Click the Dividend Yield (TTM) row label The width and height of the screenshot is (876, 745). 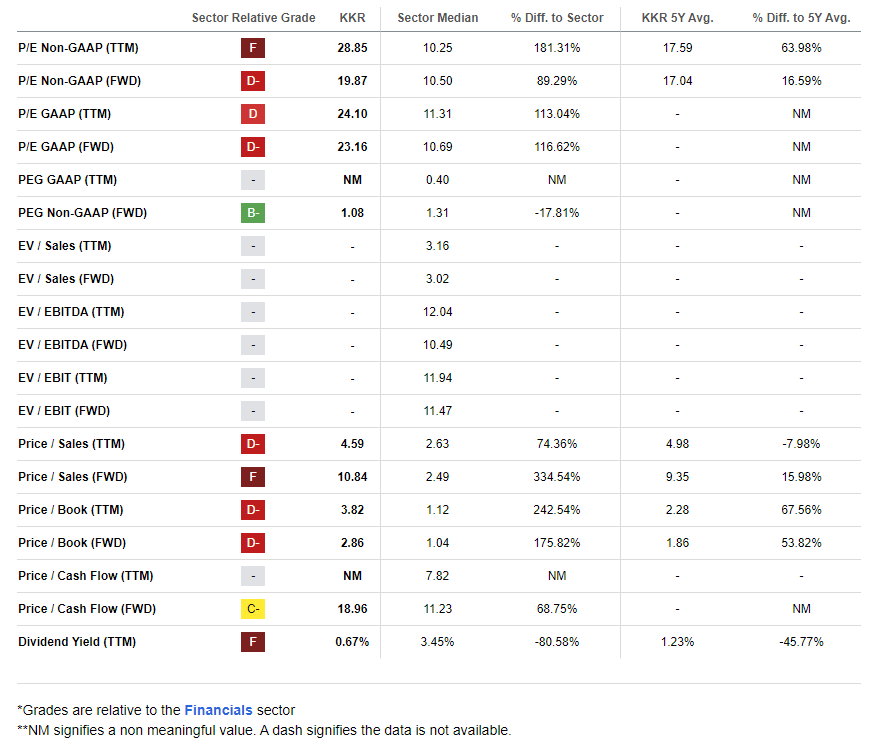(78, 642)
